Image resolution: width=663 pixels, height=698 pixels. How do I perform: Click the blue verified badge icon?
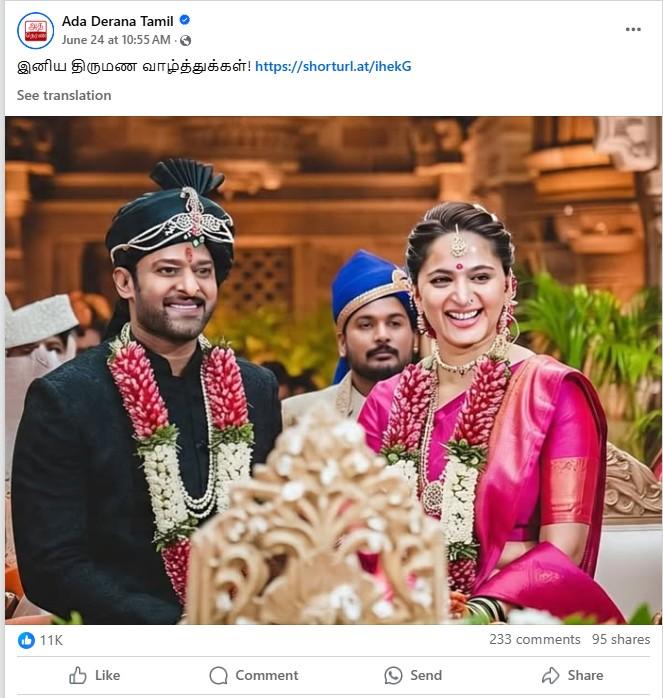[x=185, y=20]
